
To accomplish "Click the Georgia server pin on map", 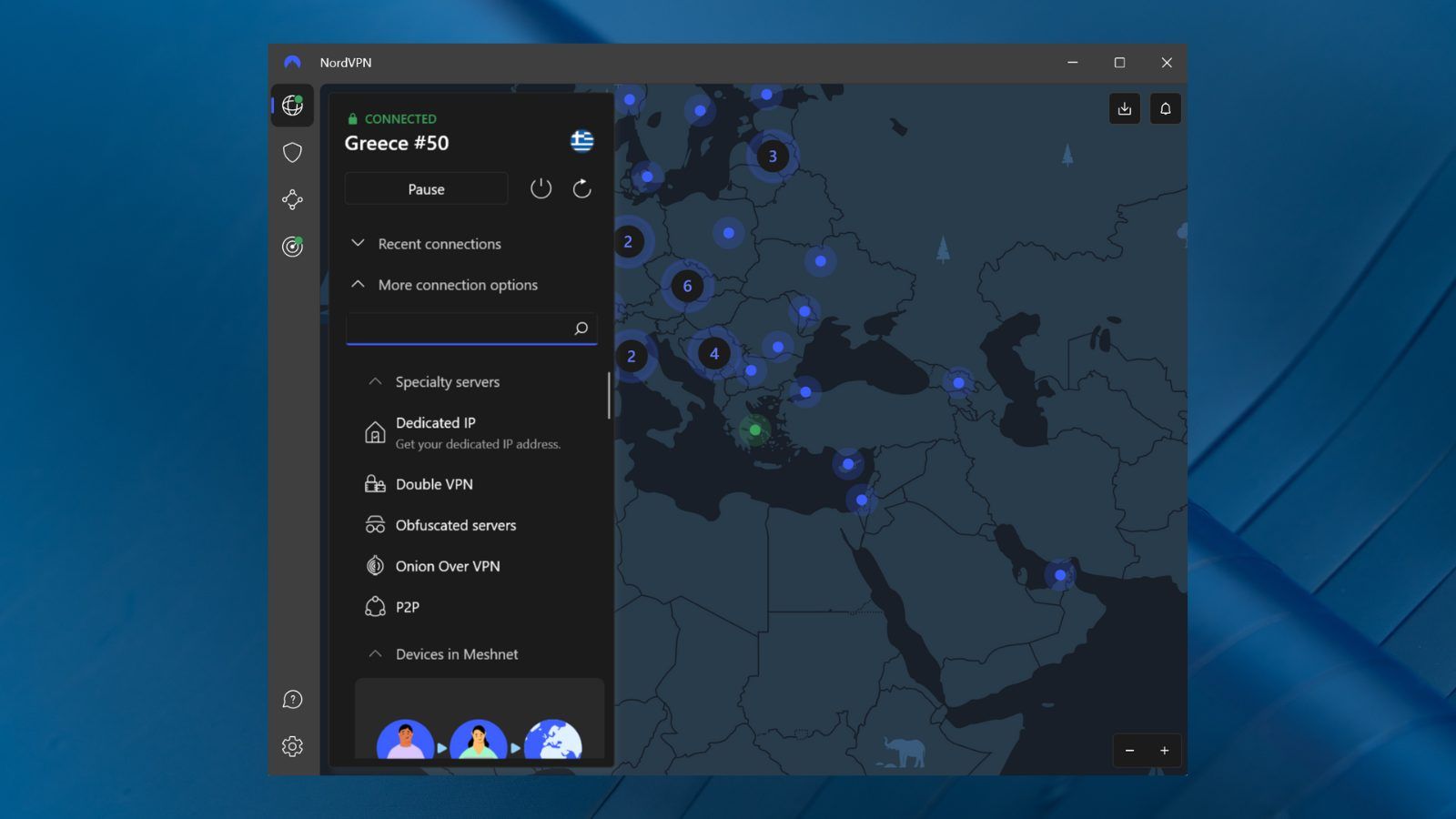I will coord(958,383).
